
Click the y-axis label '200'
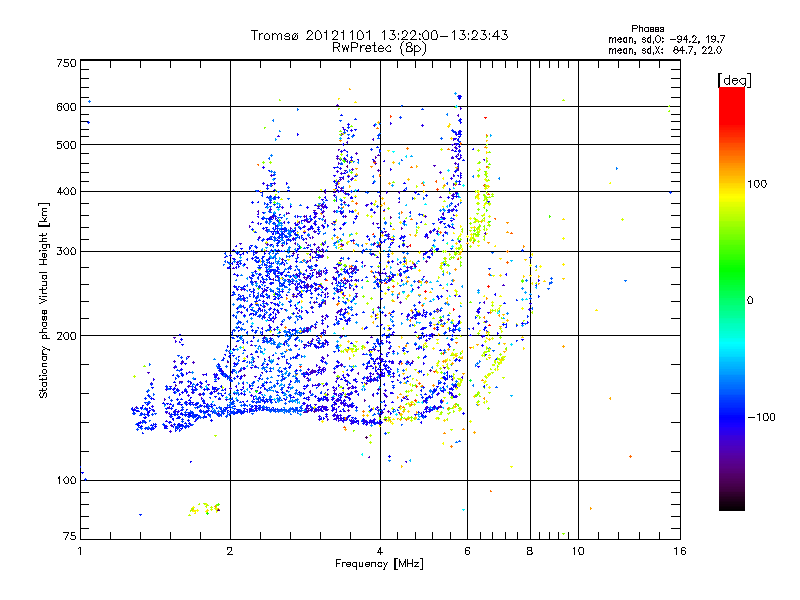click(x=67, y=336)
